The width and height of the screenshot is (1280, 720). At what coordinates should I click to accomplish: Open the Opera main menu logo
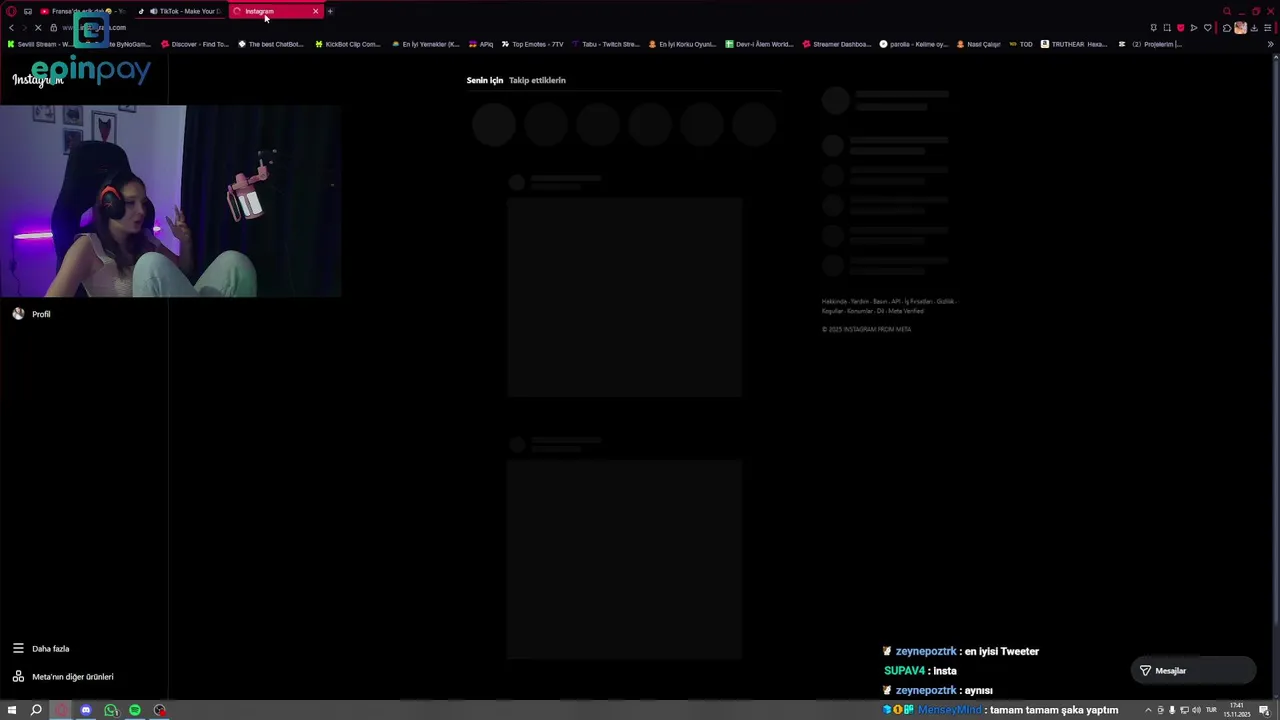(x=11, y=11)
